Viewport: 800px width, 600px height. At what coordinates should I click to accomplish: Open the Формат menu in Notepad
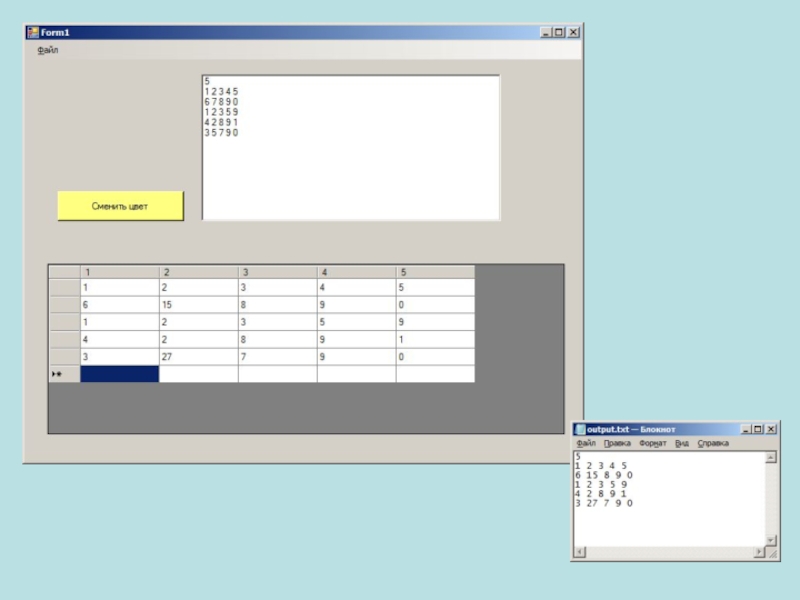[652, 443]
